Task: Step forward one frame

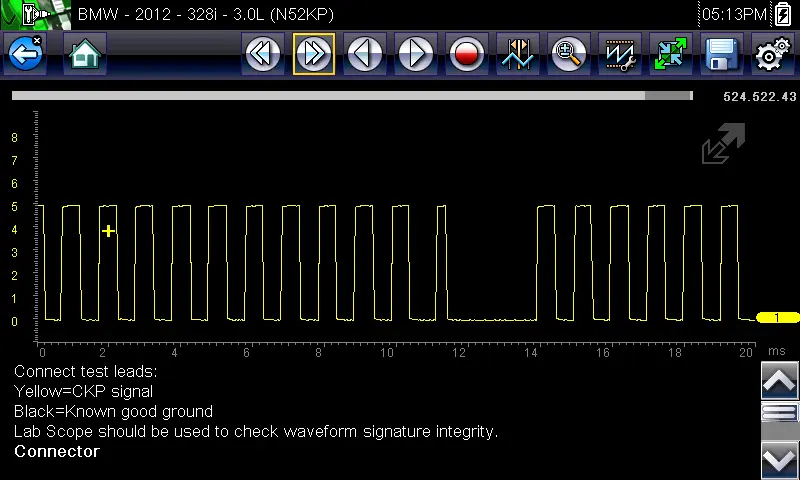Action: (416, 54)
